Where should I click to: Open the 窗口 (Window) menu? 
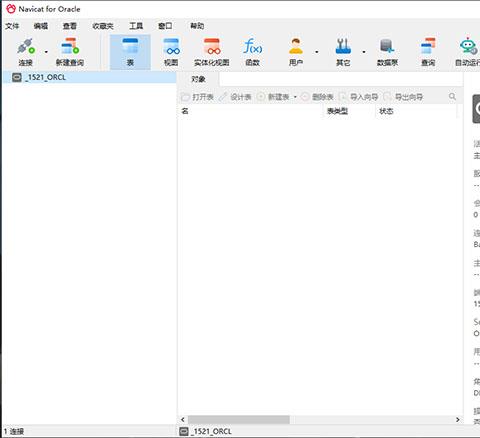(165, 26)
